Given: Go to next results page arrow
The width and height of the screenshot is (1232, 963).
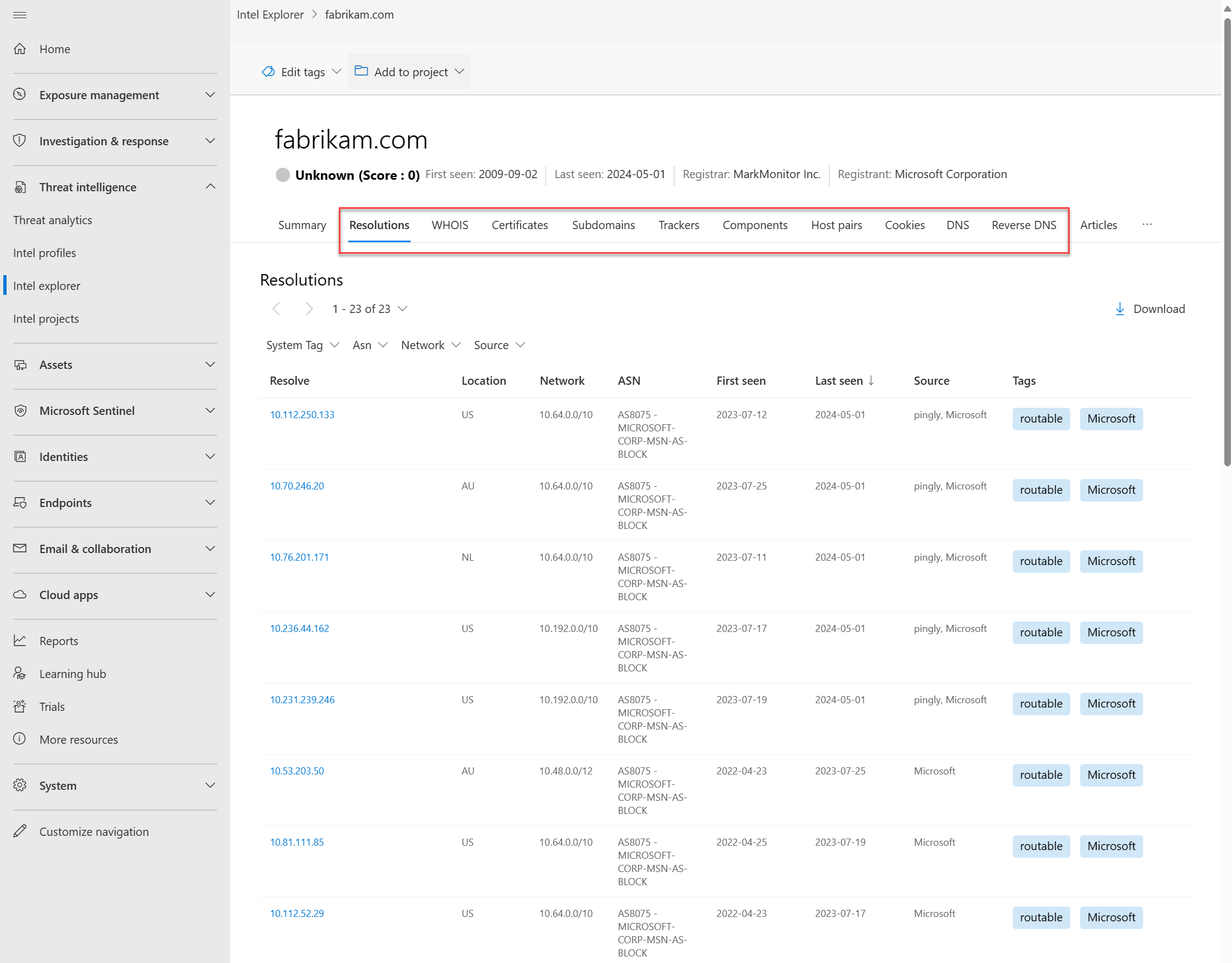Looking at the screenshot, I should (x=309, y=309).
